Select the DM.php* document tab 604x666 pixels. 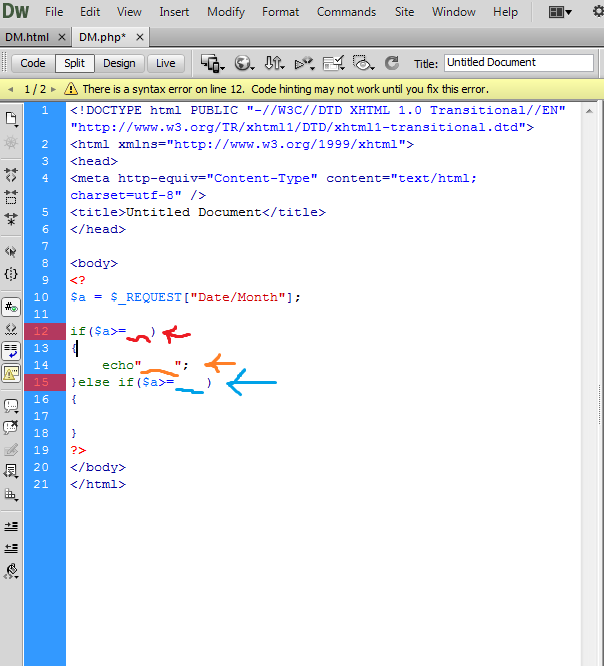click(x=102, y=37)
